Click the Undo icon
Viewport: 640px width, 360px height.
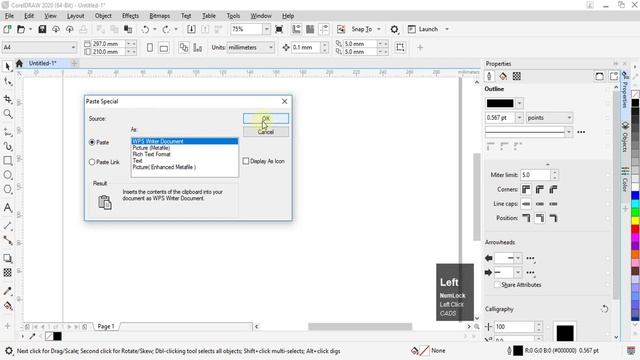tap(145, 29)
